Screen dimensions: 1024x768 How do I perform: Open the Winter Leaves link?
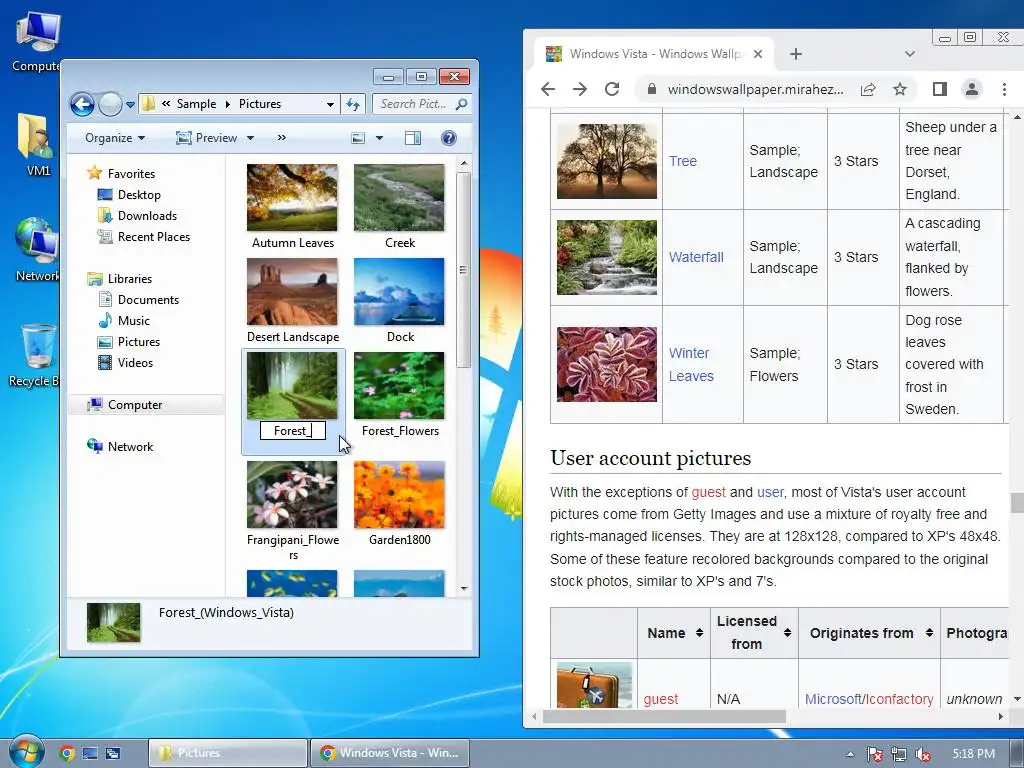point(691,364)
